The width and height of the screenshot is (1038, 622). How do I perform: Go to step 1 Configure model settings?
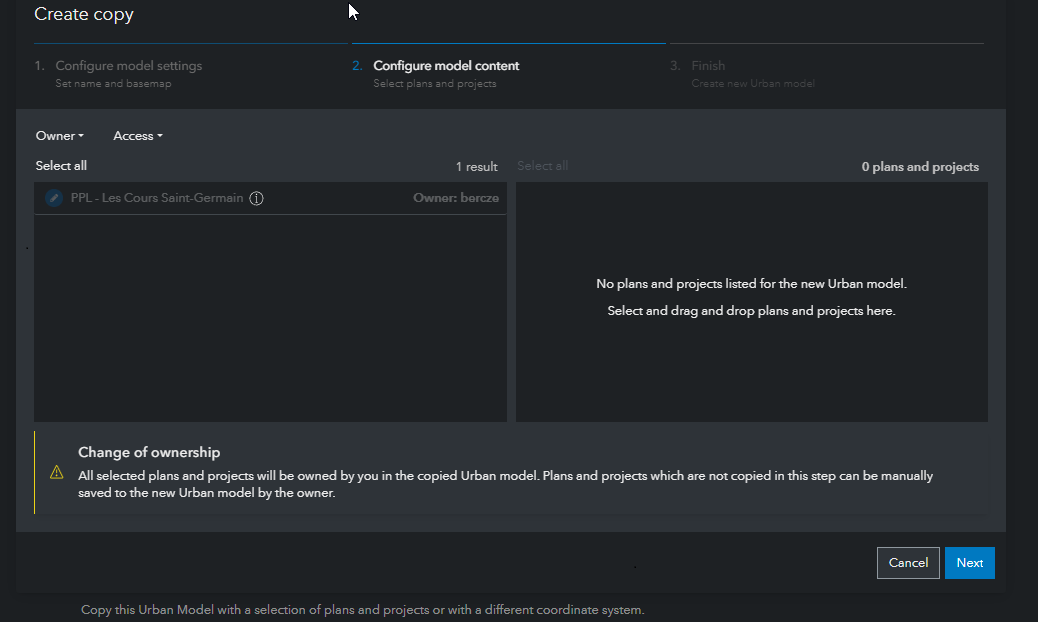point(129,65)
